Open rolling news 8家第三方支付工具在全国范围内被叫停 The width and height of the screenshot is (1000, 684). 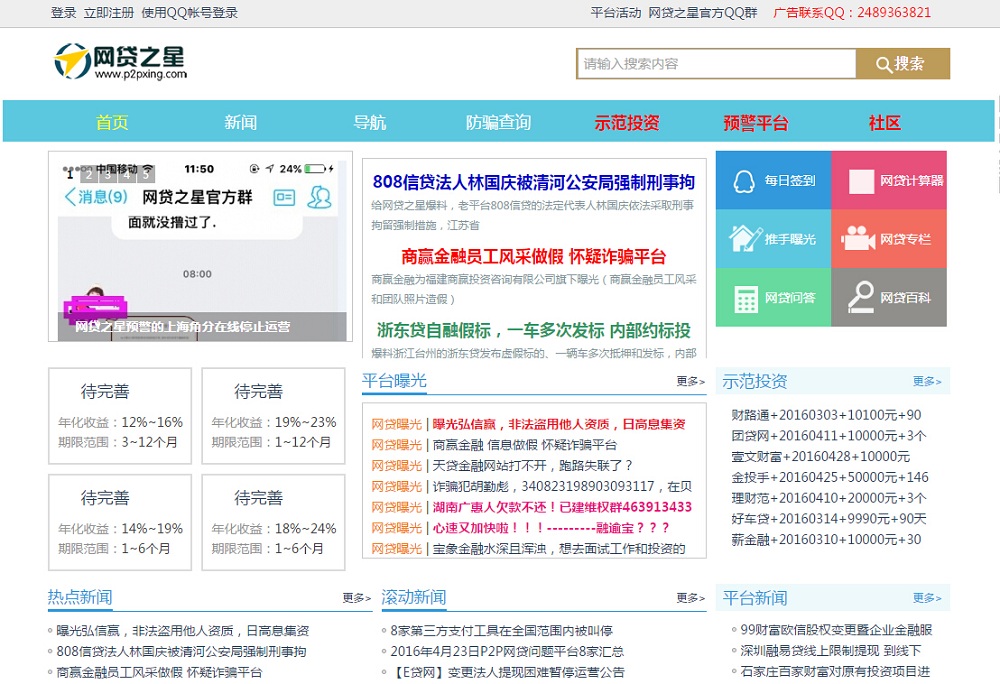[x=501, y=630]
